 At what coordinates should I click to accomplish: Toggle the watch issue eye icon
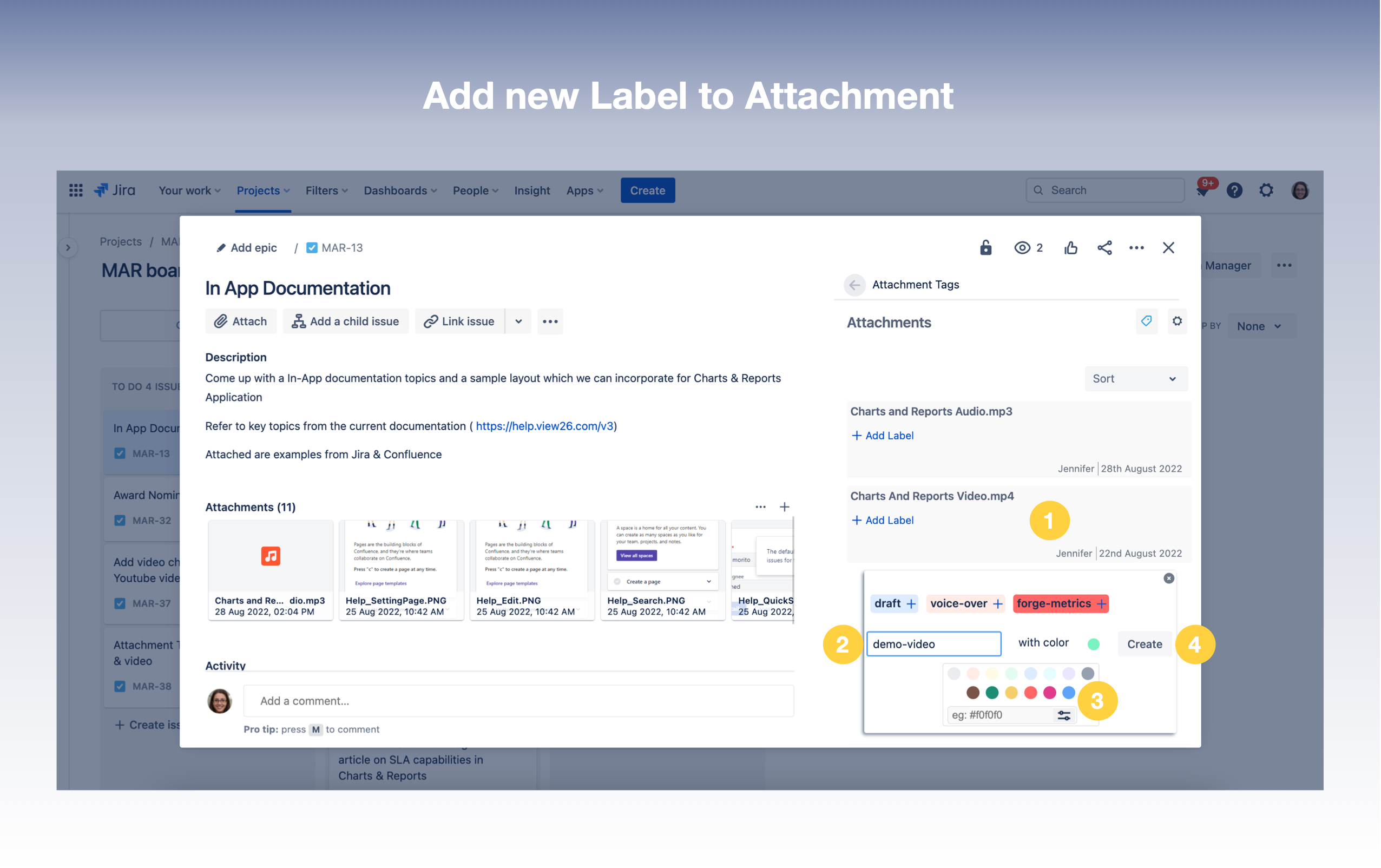pyautogui.click(x=1022, y=248)
